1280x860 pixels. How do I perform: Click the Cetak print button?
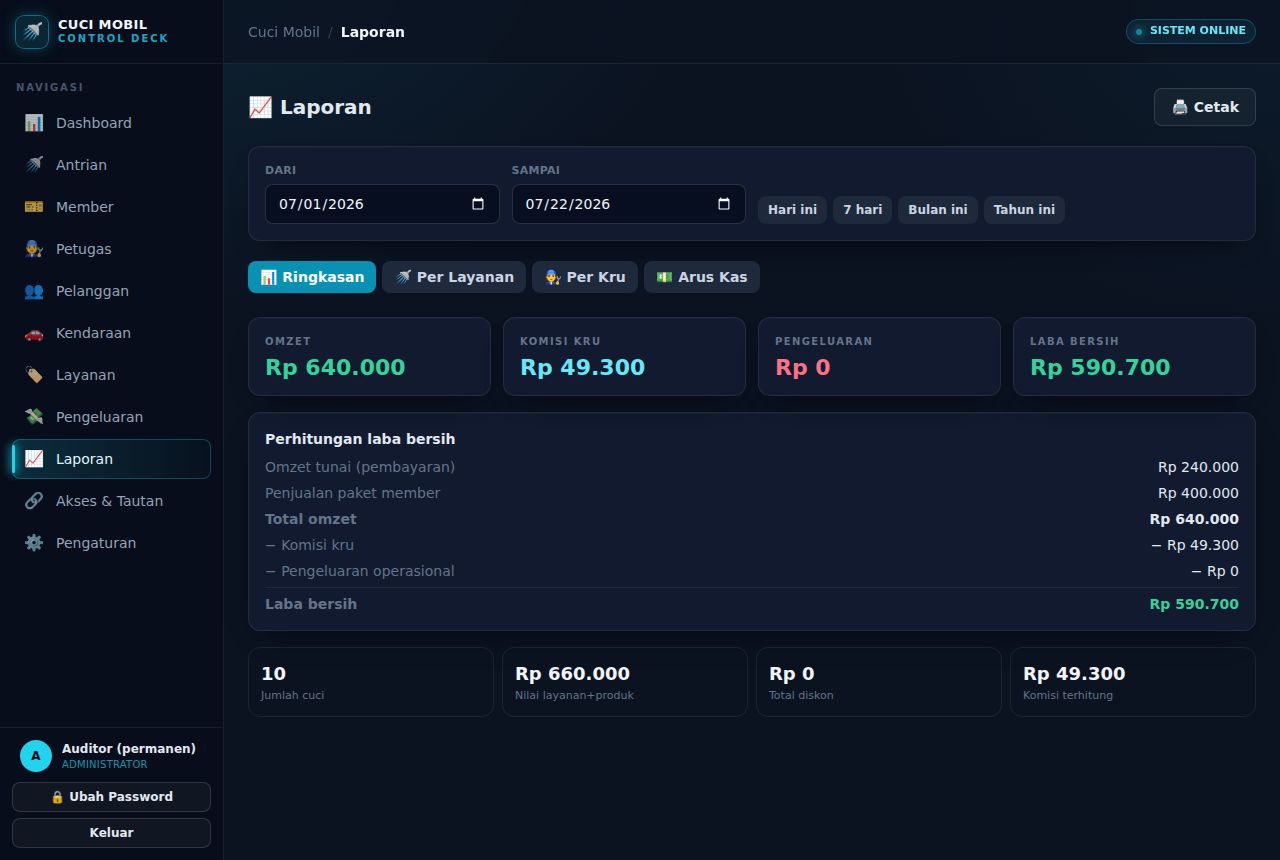pos(1205,107)
